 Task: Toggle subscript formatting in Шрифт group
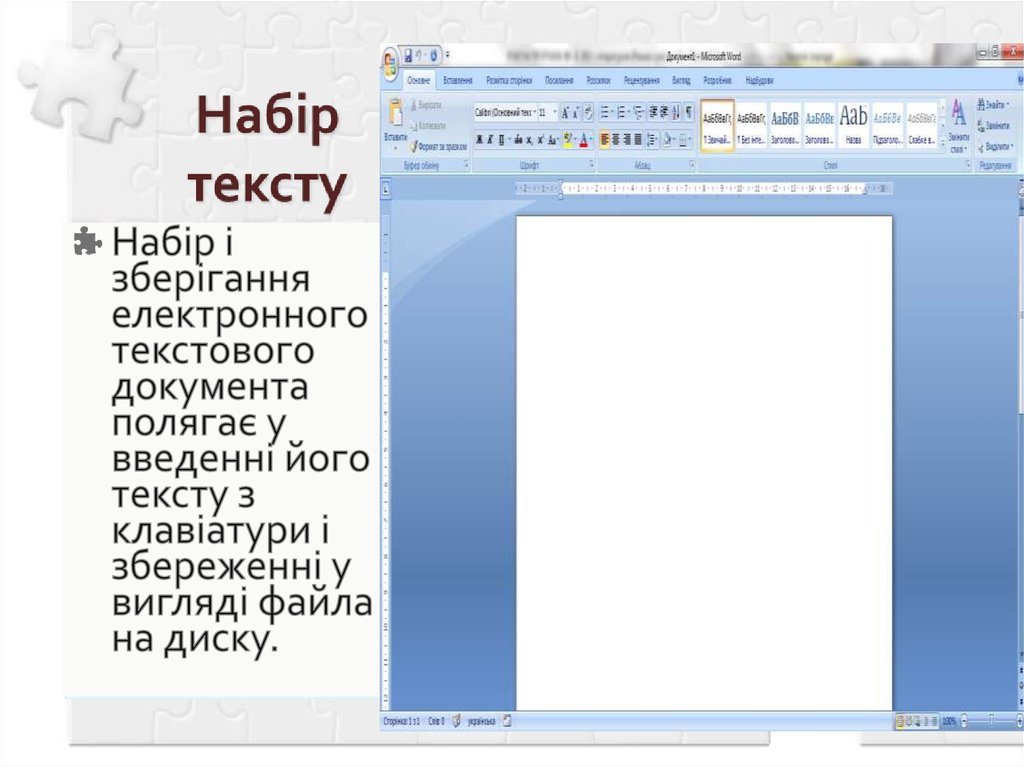pyautogui.click(x=530, y=139)
